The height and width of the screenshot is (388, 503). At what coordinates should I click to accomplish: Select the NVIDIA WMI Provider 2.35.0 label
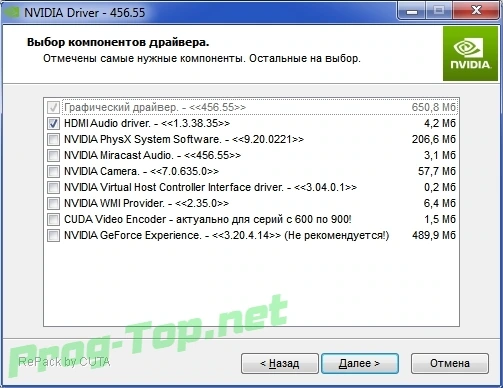pos(146,203)
